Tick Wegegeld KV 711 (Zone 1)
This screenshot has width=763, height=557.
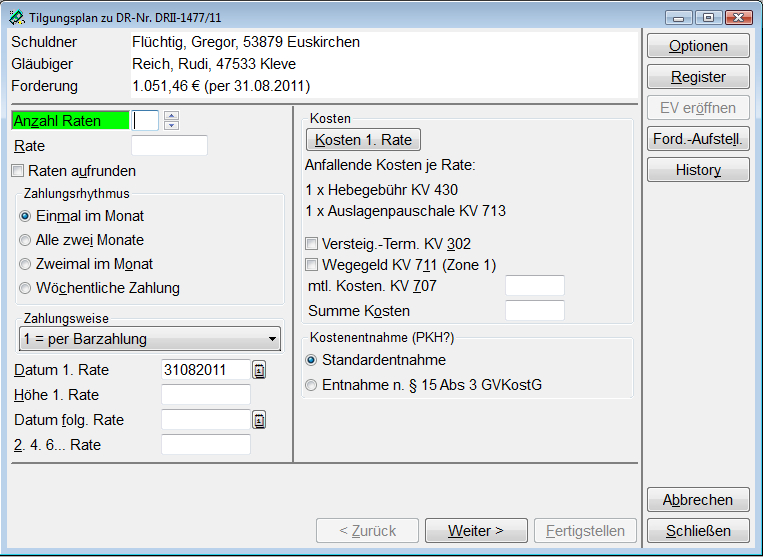313,265
